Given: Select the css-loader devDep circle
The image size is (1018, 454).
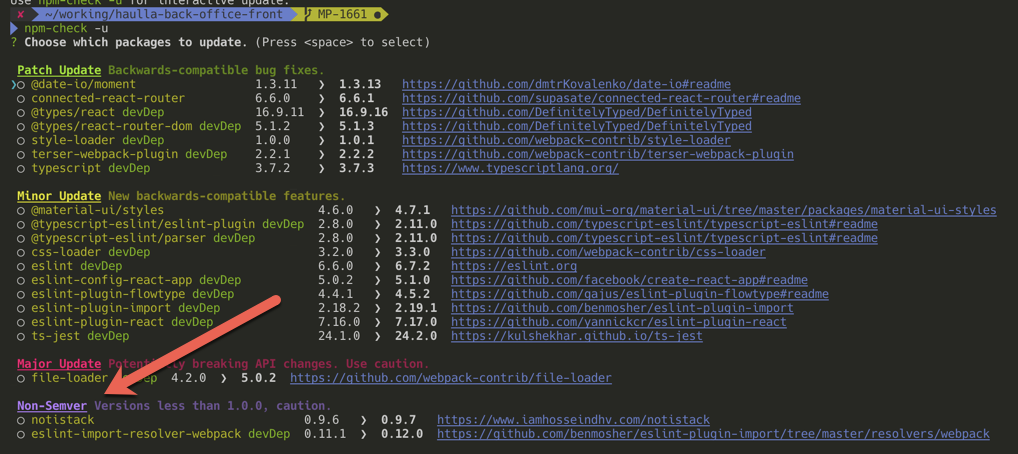Looking at the screenshot, I should pyautogui.click(x=21, y=252).
